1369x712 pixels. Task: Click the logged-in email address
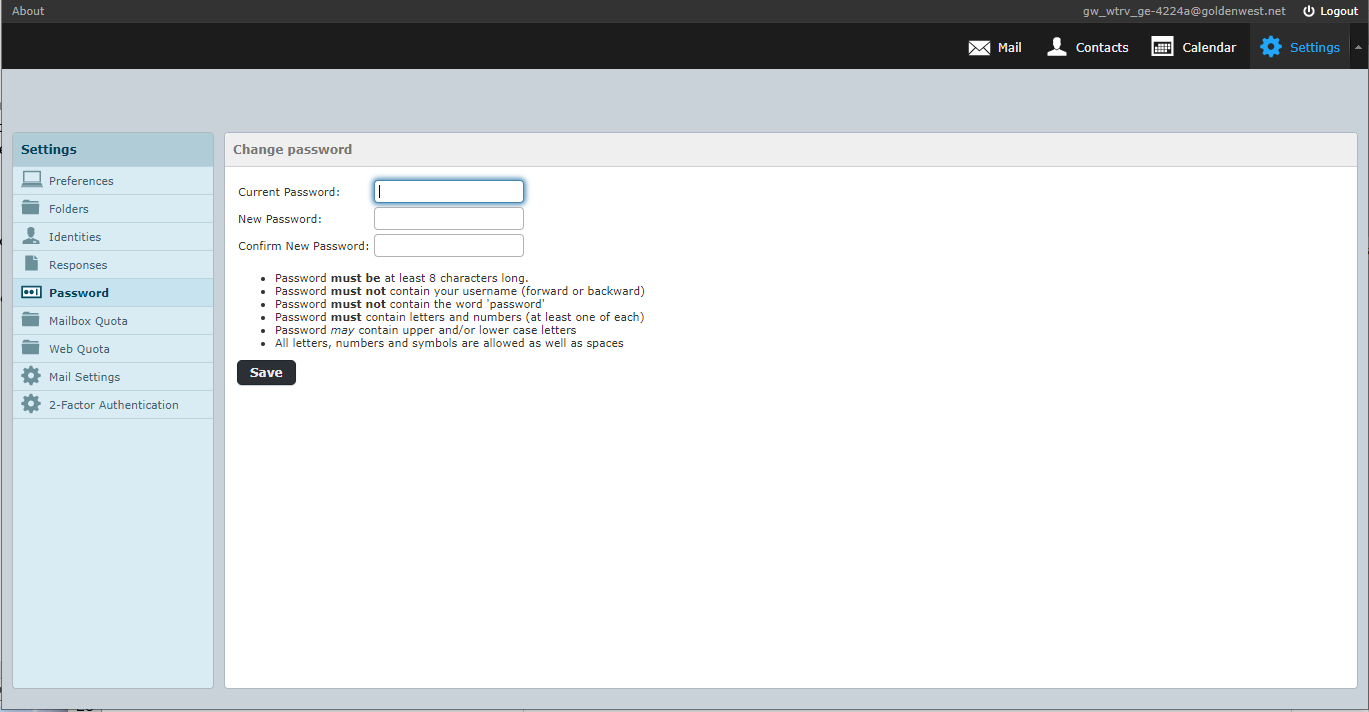point(1183,11)
